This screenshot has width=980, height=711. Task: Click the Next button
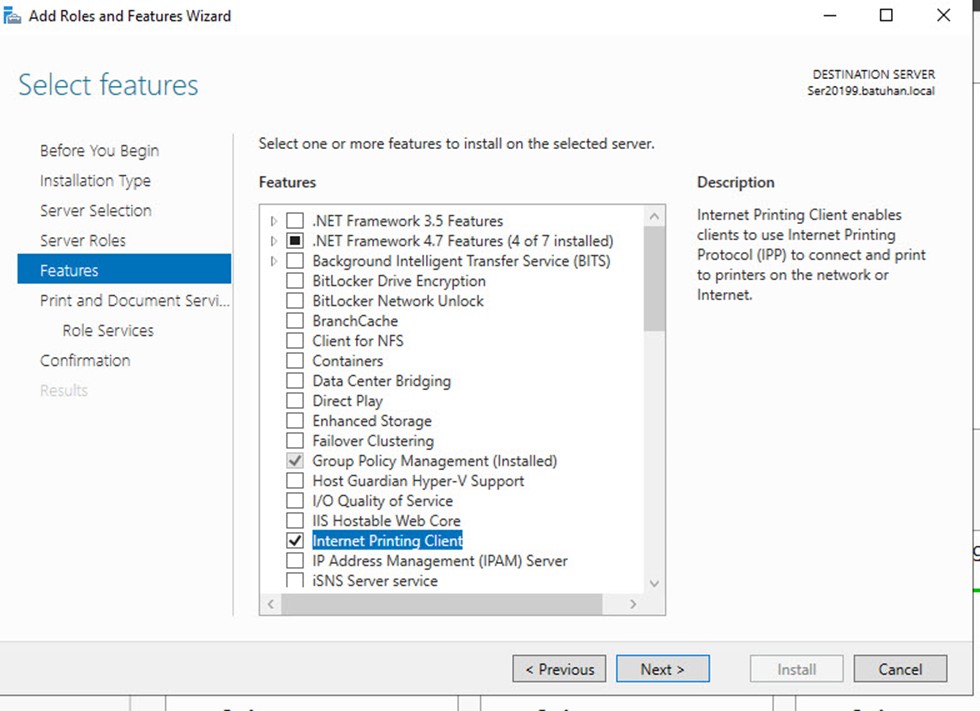pyautogui.click(x=662, y=669)
